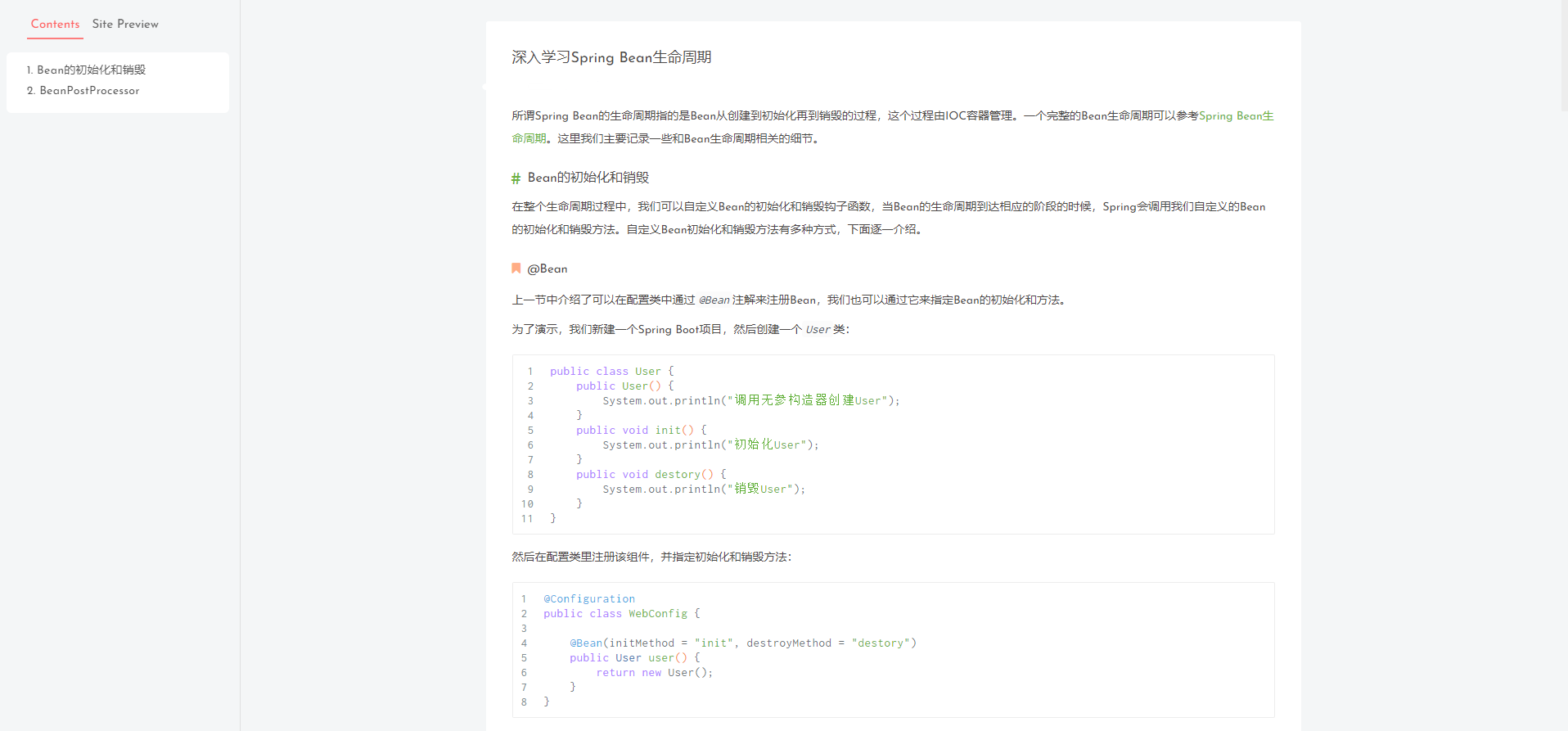1568x731 pixels.
Task: Click the code line 'public class User {'
Action: [611, 372]
